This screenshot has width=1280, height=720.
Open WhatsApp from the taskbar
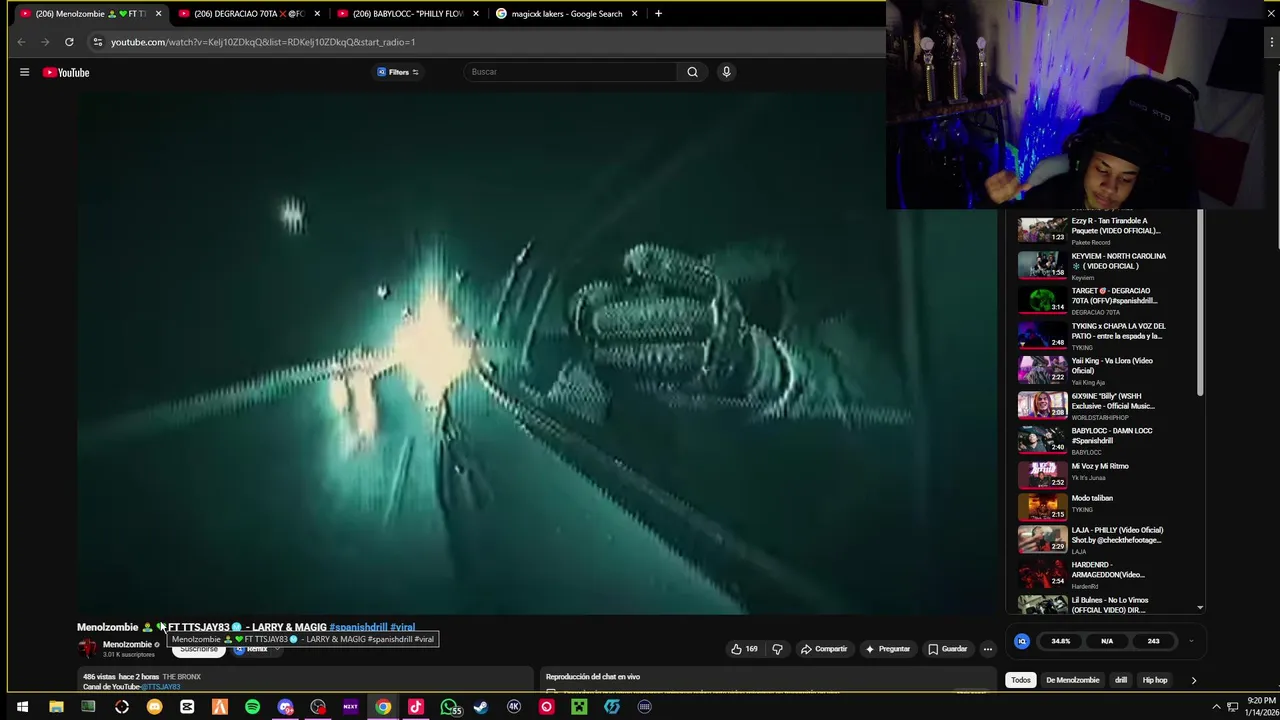[449, 707]
